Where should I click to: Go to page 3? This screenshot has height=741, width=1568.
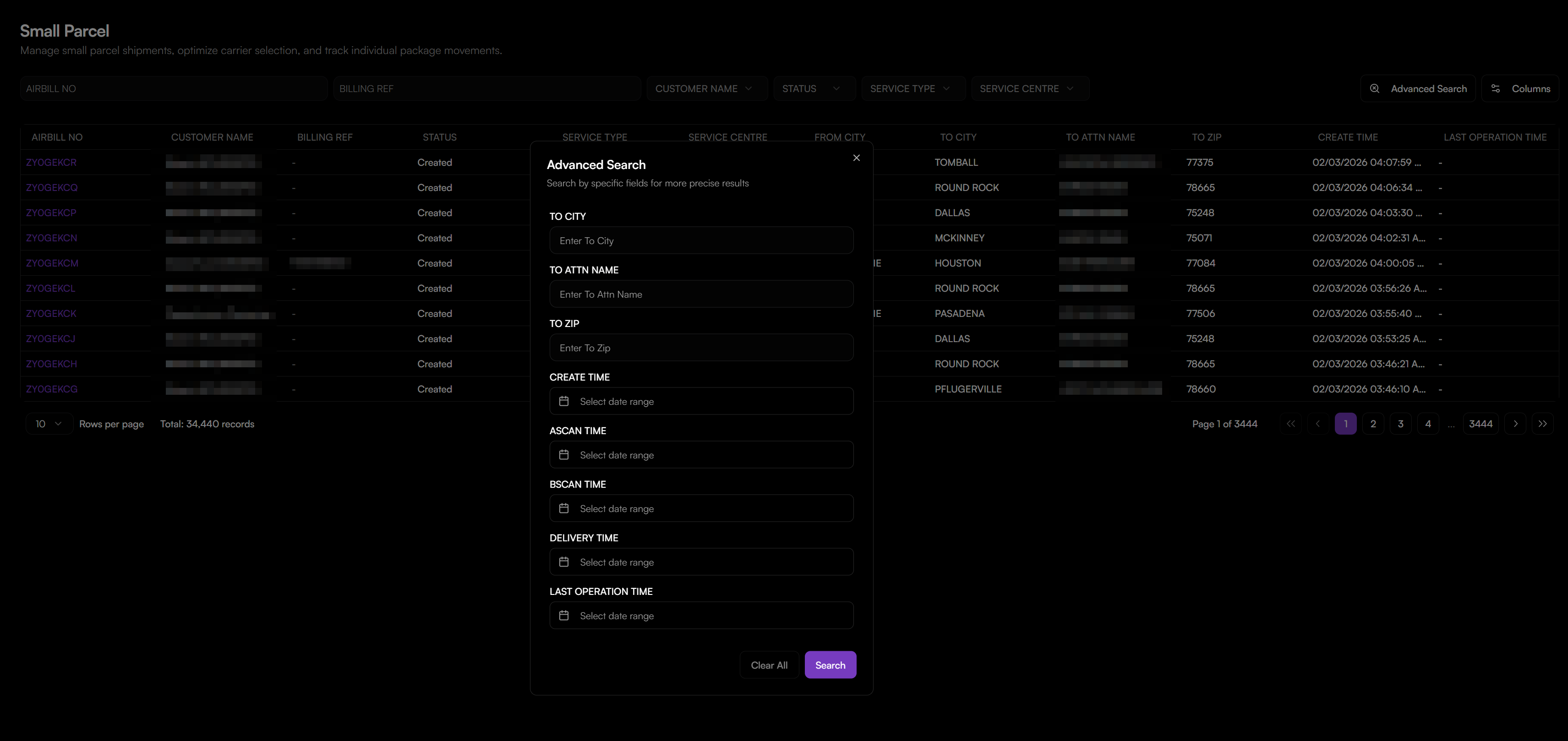[1400, 424]
